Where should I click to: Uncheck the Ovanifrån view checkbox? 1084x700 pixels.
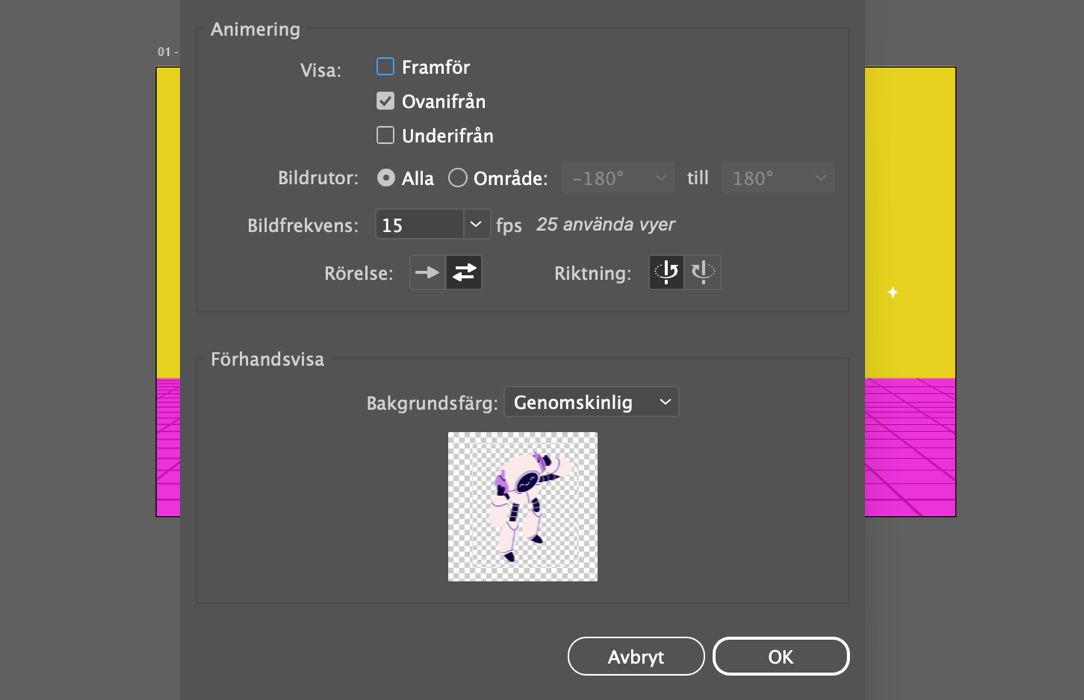point(385,102)
